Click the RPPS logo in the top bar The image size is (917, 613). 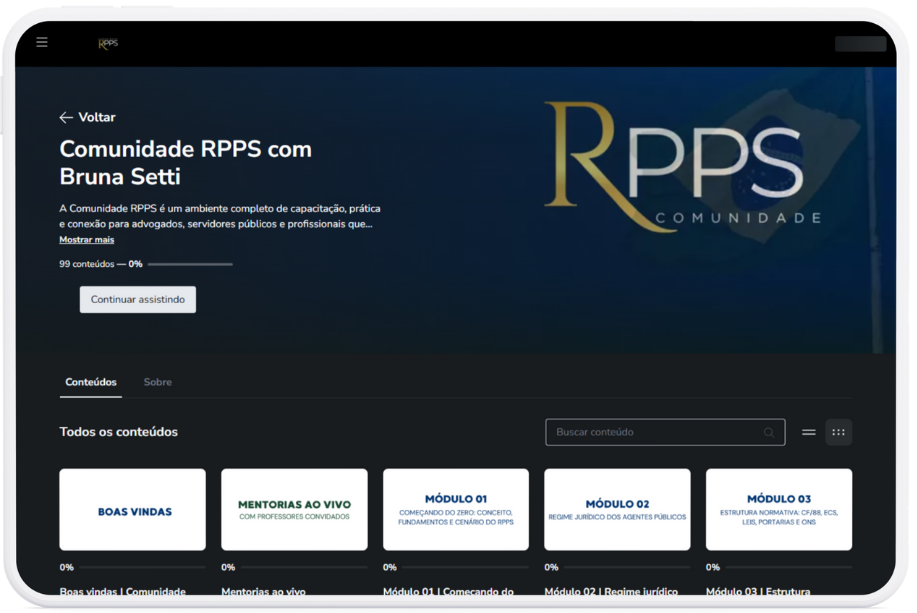click(106, 42)
